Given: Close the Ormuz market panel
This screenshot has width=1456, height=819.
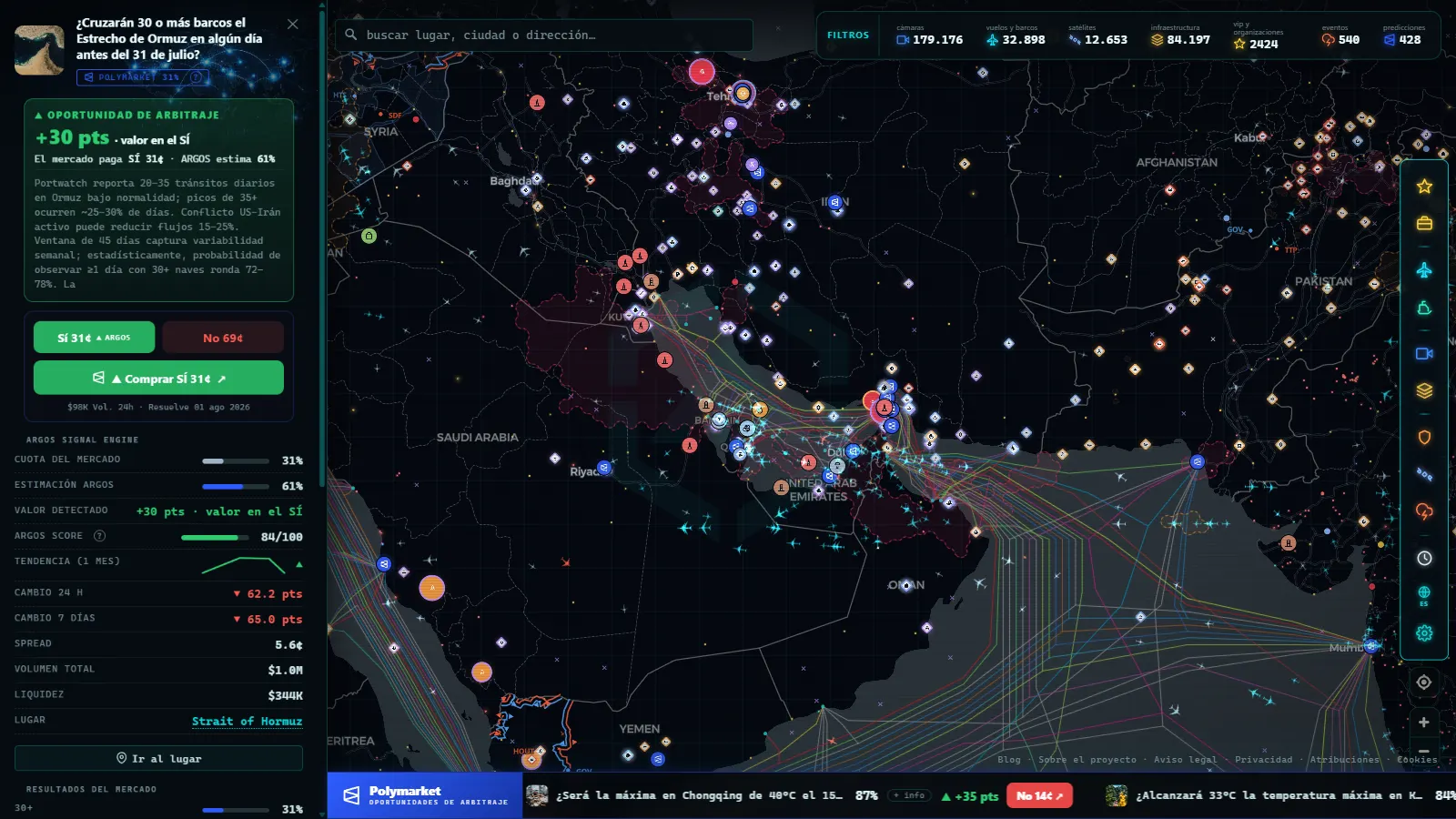Looking at the screenshot, I should click(x=293, y=24).
